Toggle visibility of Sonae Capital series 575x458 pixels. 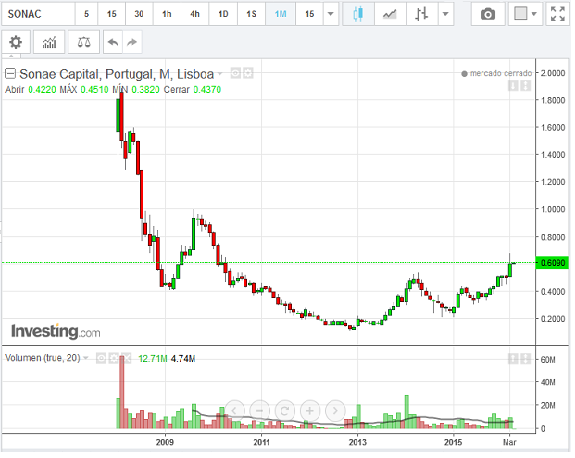235,73
